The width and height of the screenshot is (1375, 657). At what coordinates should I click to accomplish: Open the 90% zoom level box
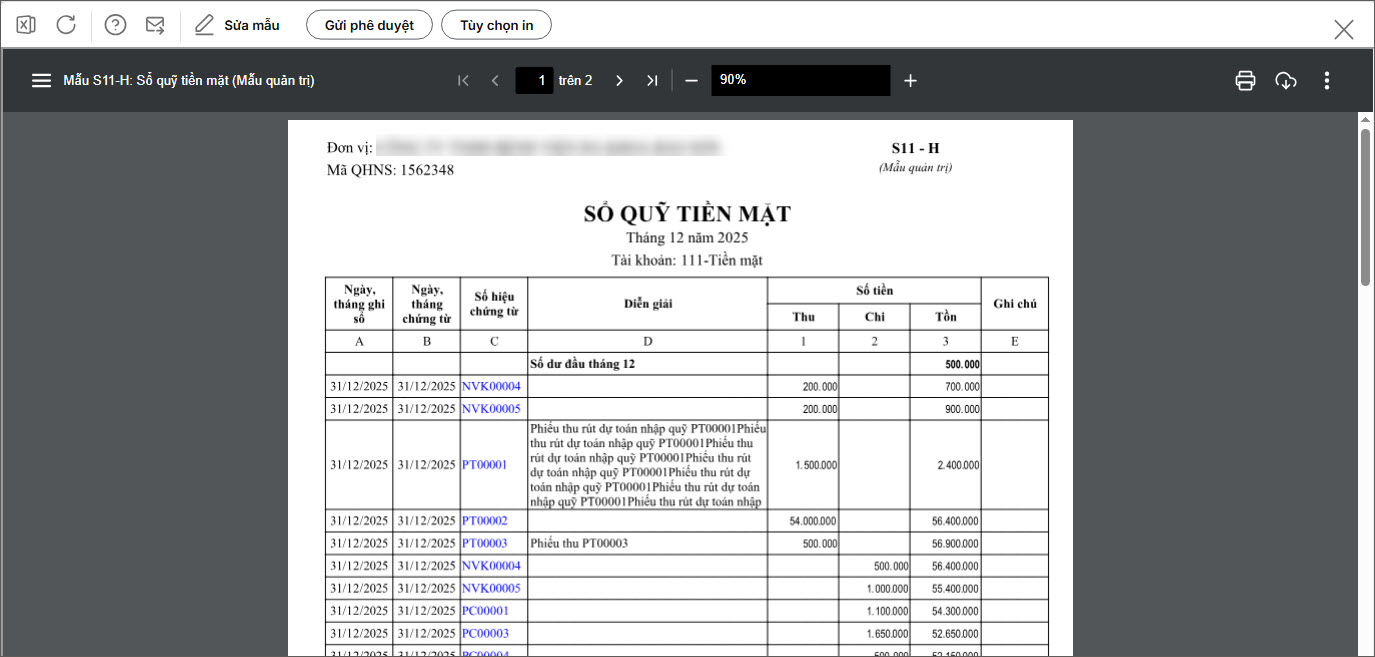pyautogui.click(x=800, y=81)
